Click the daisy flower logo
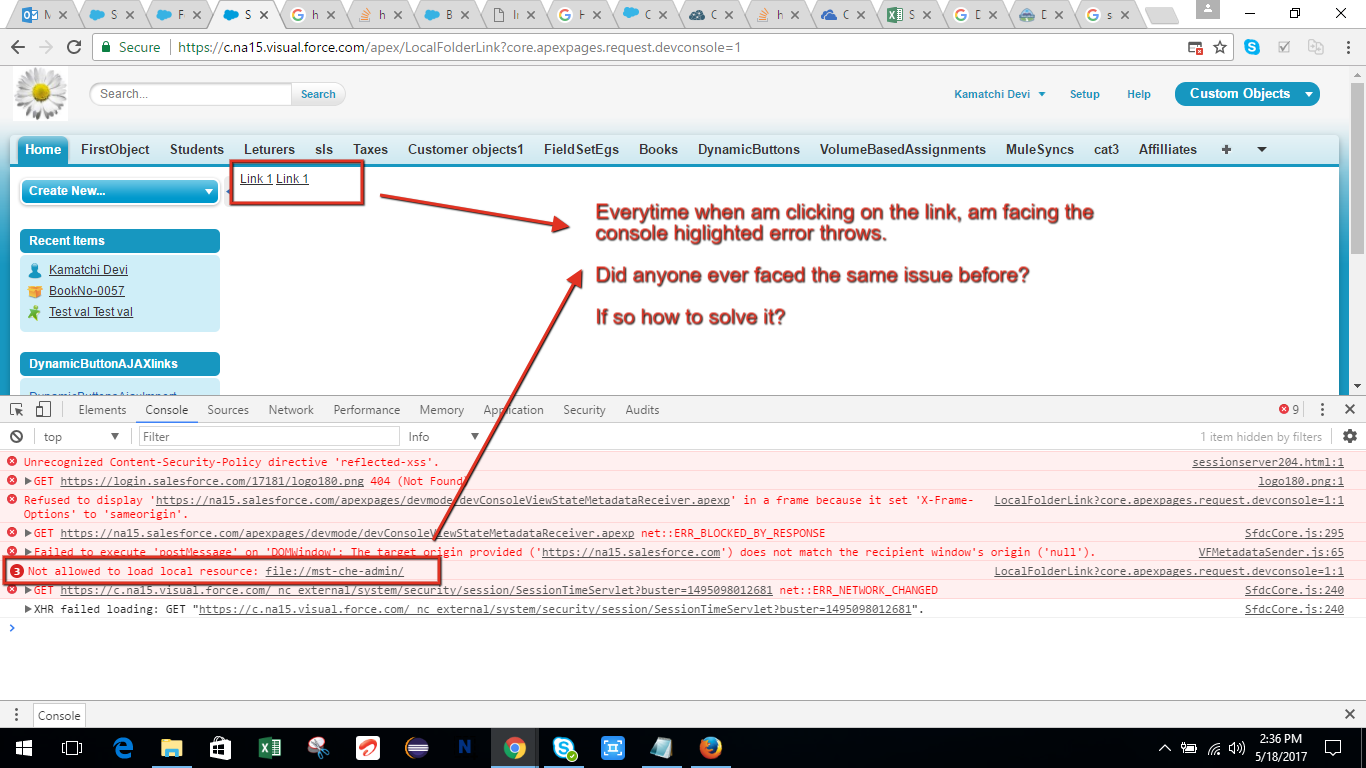1366x768 pixels. (41, 94)
